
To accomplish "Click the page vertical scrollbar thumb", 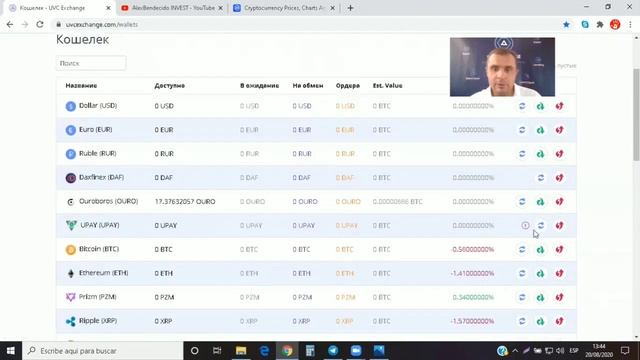I will coord(636,114).
